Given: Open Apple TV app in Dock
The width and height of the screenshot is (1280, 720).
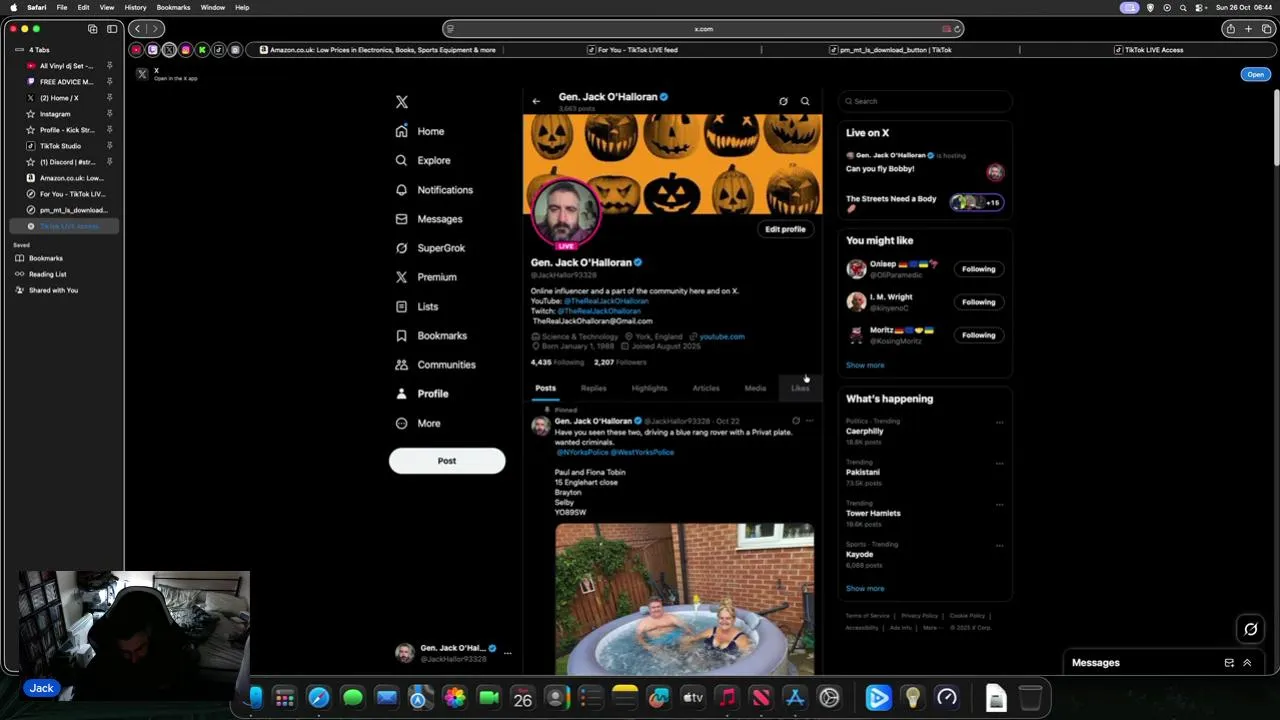Looking at the screenshot, I should click(693, 698).
